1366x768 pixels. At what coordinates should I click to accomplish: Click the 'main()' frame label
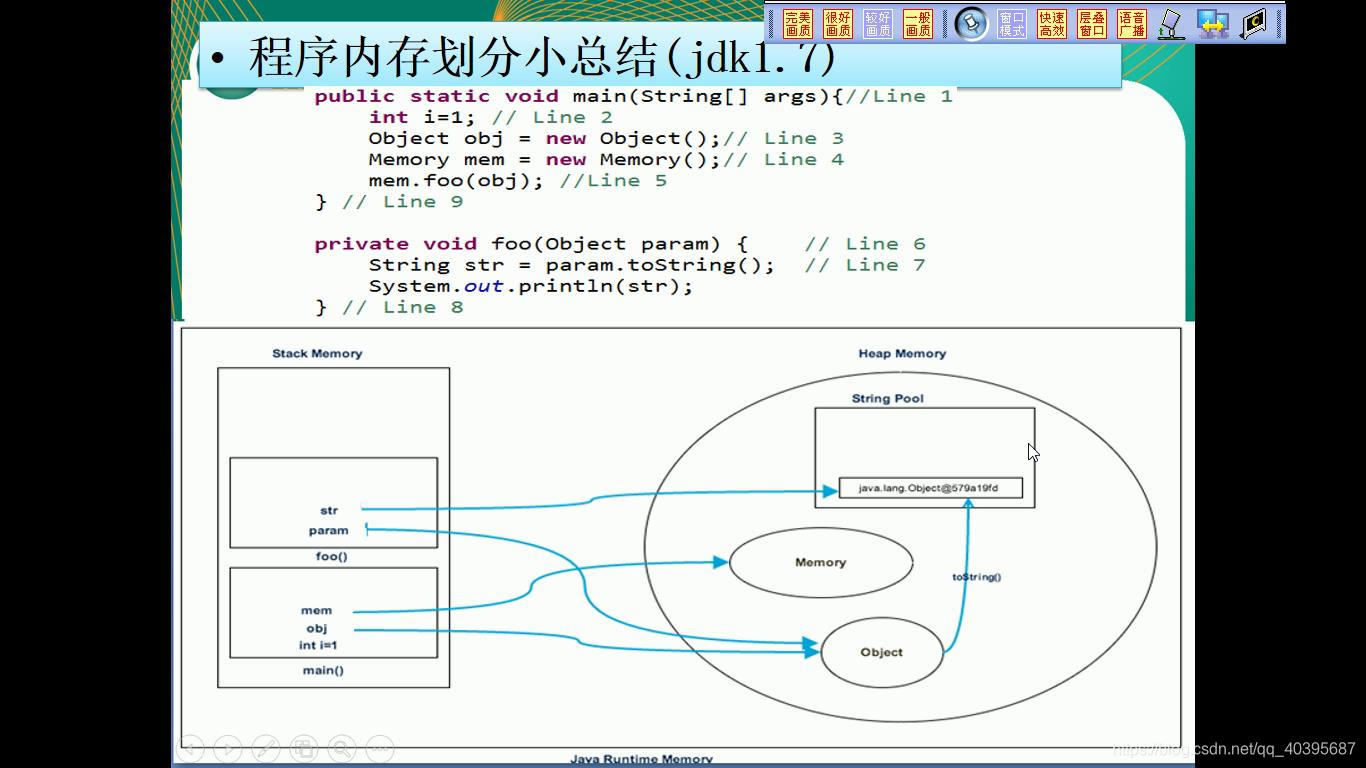point(323,670)
